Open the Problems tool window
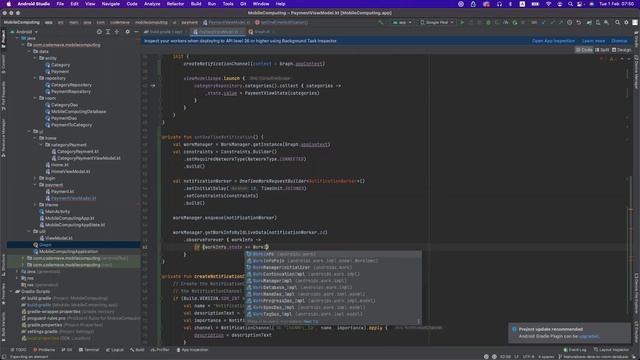The height and width of the screenshot is (360, 640). click(44, 350)
